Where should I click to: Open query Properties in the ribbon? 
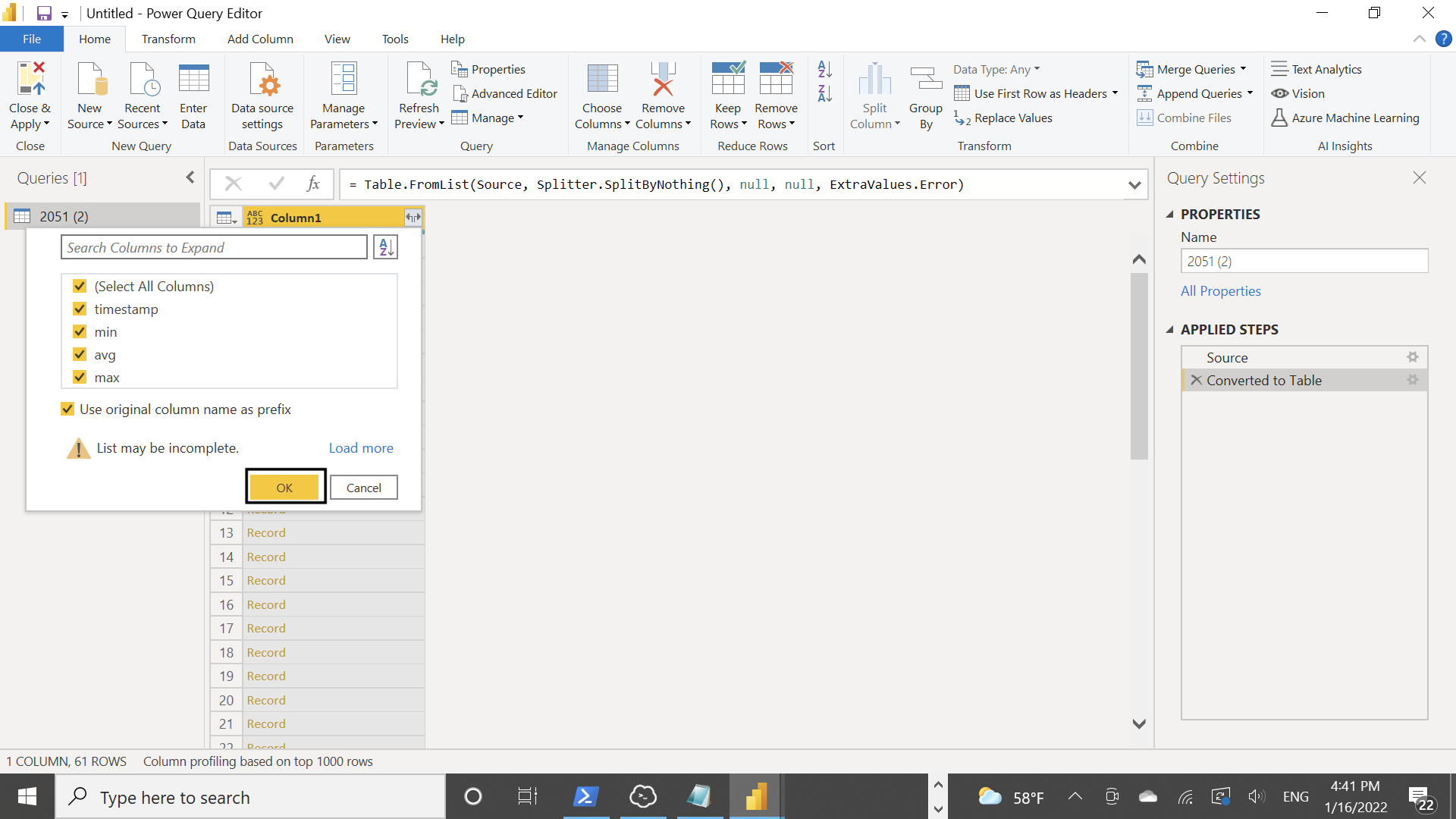[488, 69]
